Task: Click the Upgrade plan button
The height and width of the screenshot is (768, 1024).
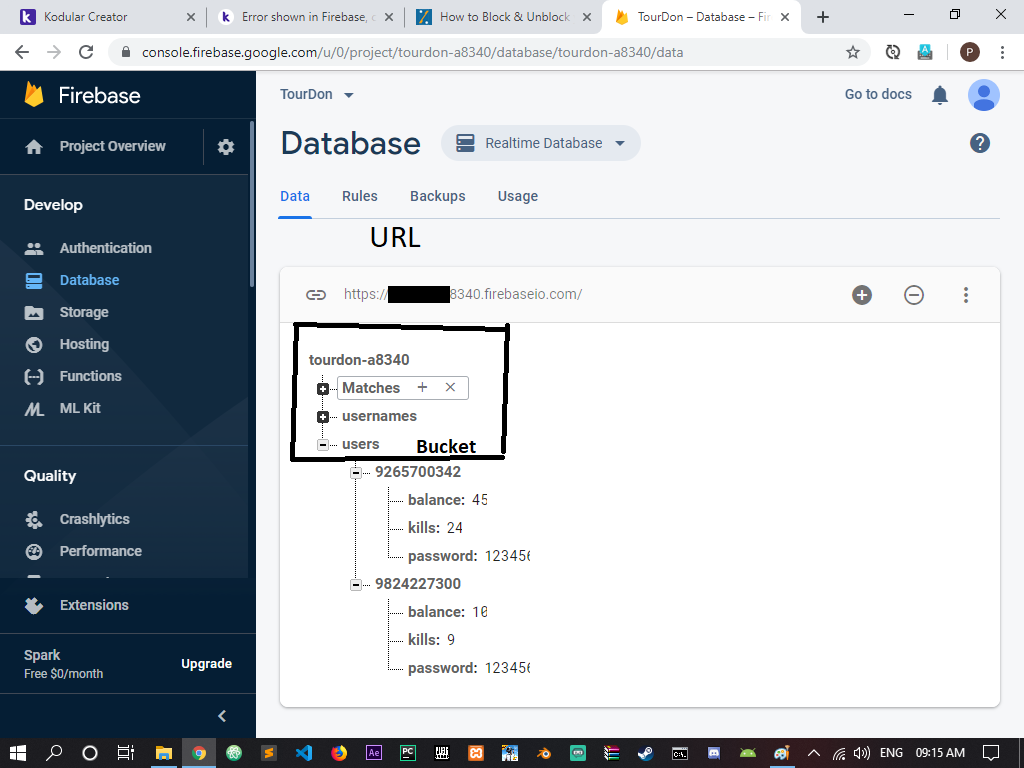Action: (x=206, y=664)
